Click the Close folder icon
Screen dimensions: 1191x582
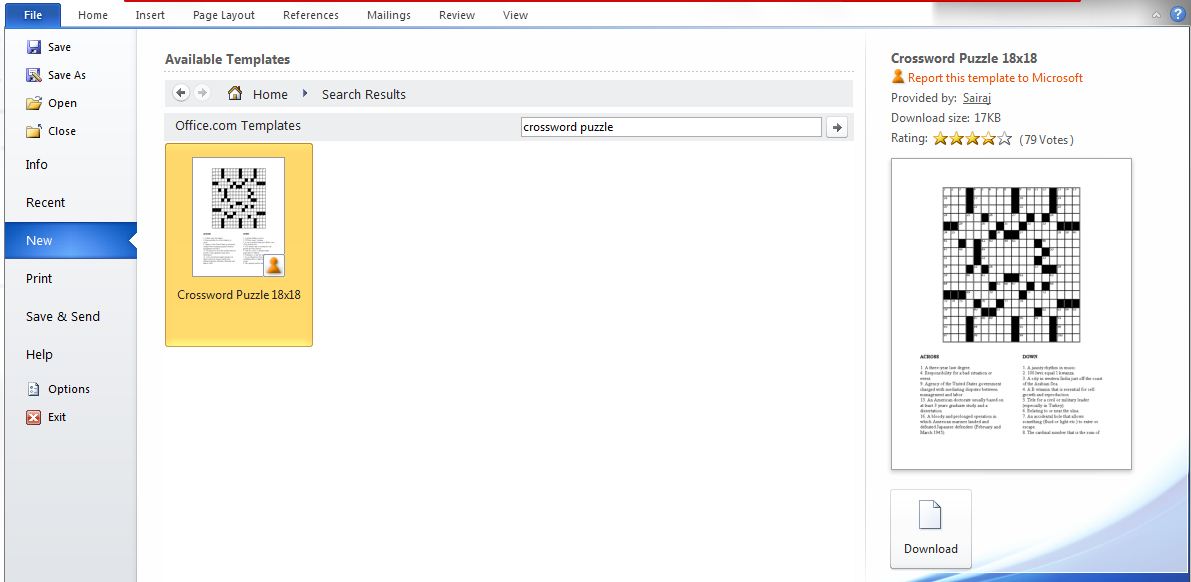pos(33,131)
